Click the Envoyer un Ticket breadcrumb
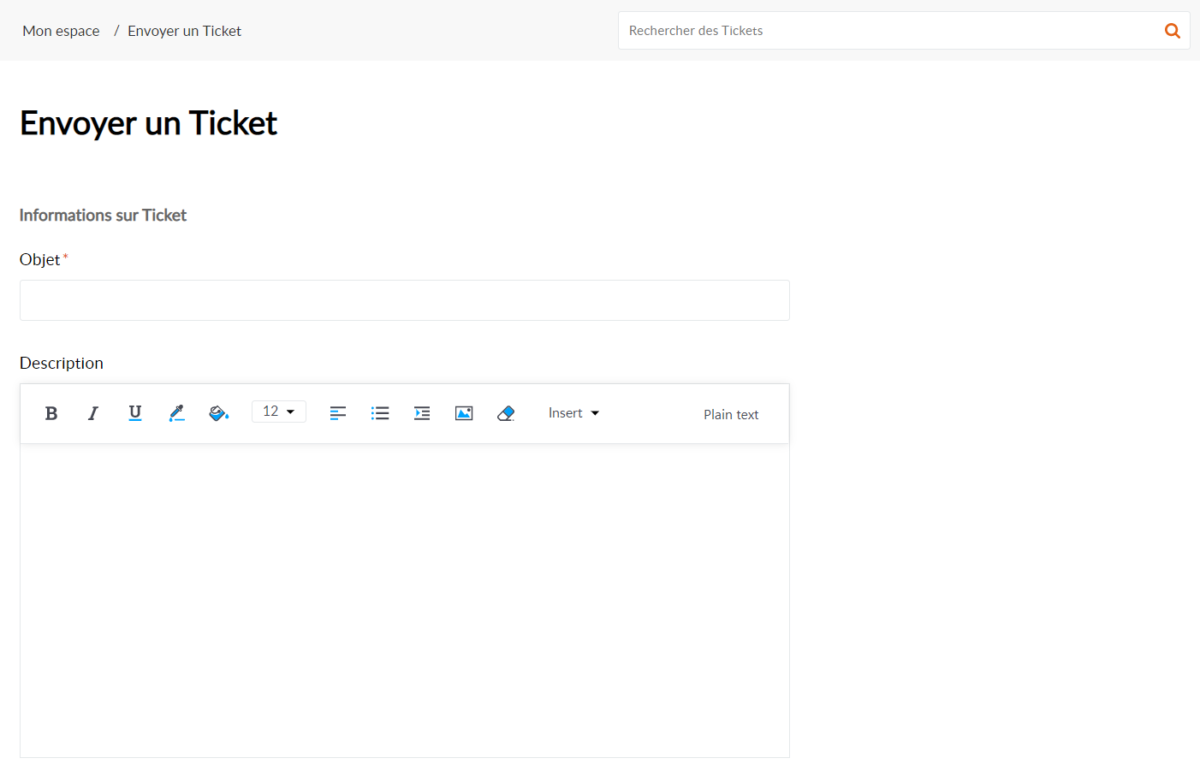1200x770 pixels. [185, 31]
